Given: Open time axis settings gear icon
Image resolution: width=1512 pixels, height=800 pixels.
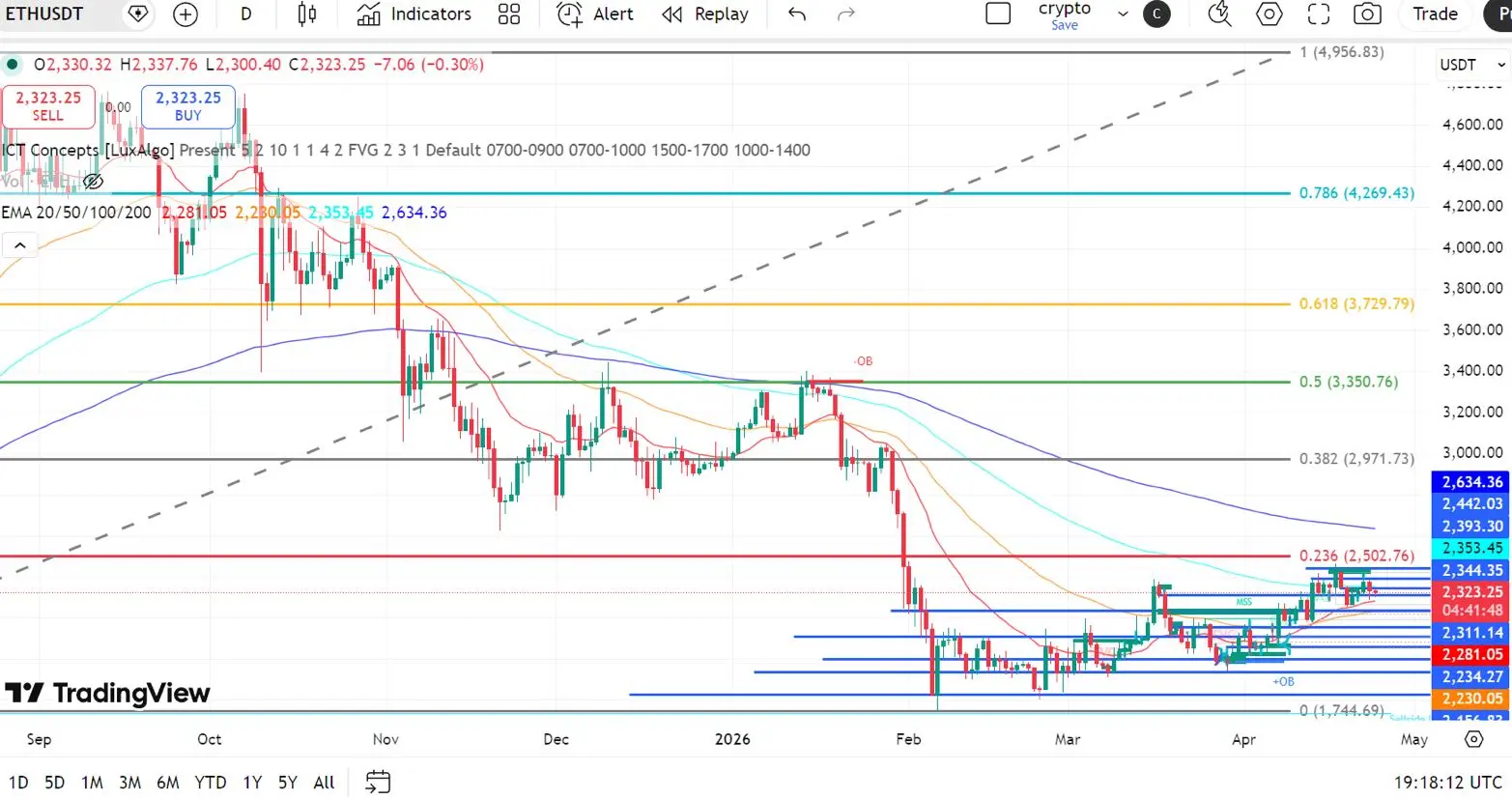Looking at the screenshot, I should [x=1473, y=739].
